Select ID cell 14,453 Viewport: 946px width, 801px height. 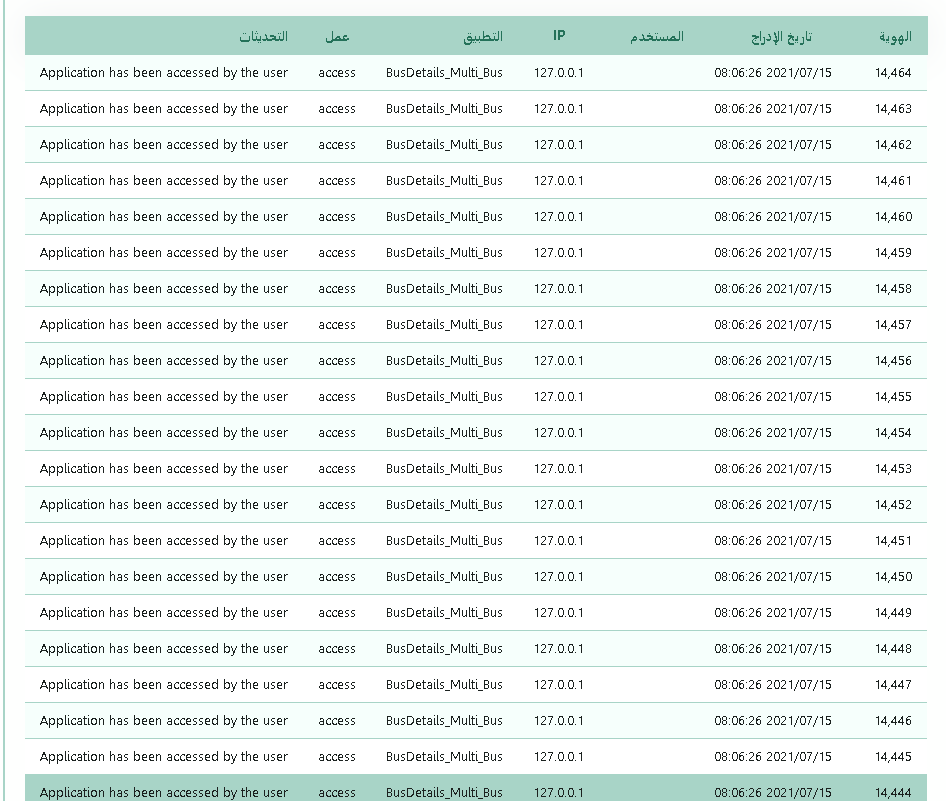point(894,469)
